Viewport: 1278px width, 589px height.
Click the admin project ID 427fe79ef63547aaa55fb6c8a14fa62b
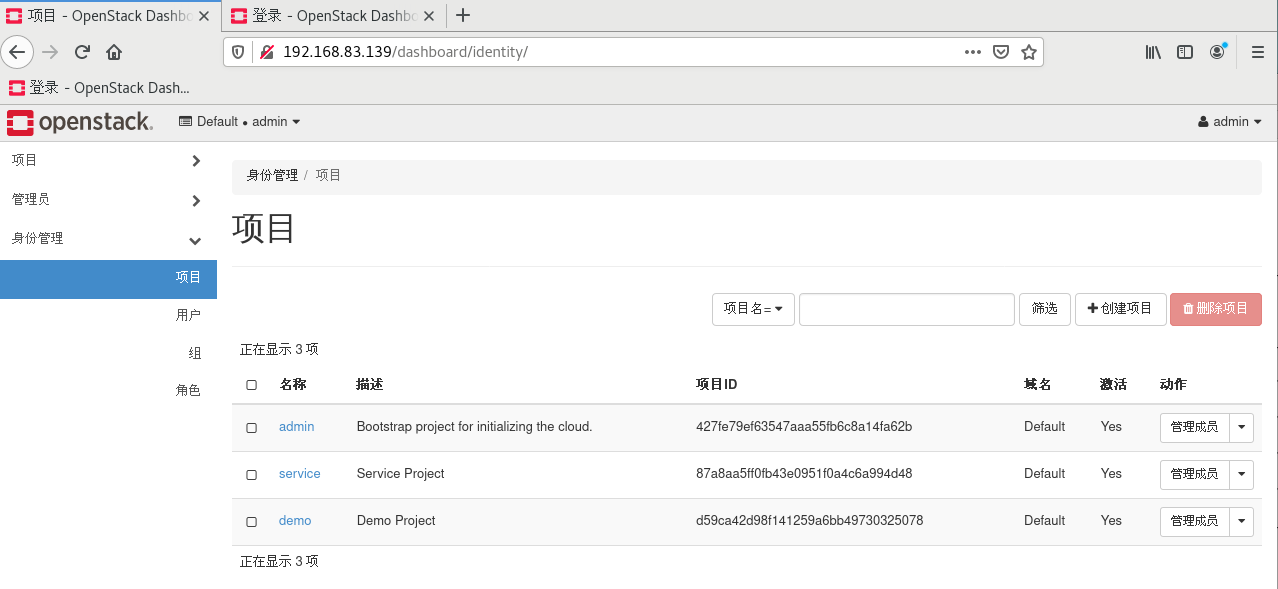click(x=804, y=427)
